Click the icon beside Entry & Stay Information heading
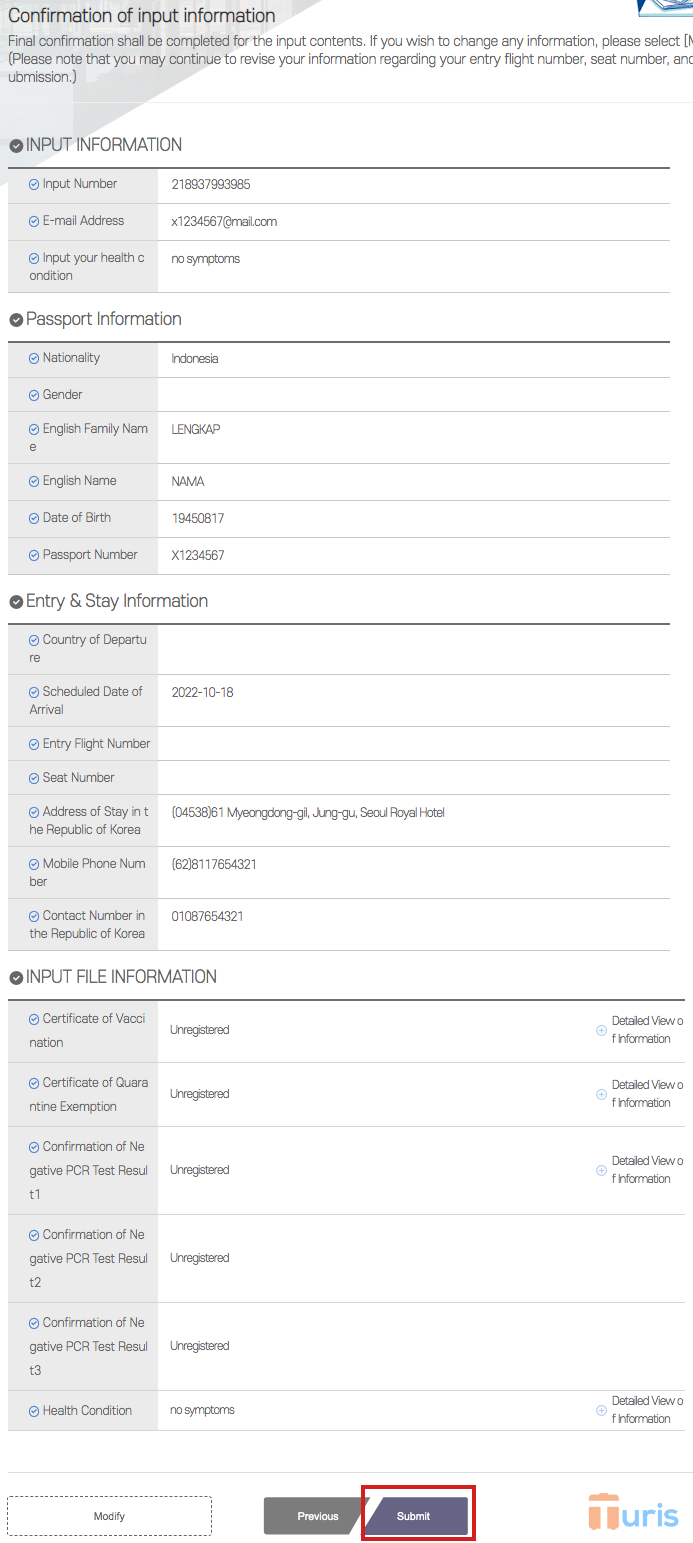The width and height of the screenshot is (693, 1543). (x=15, y=601)
